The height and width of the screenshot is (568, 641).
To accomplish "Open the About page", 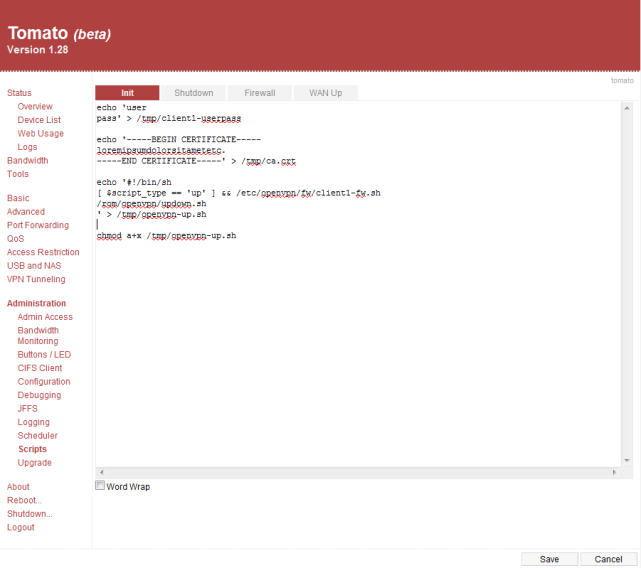I will 18,487.
